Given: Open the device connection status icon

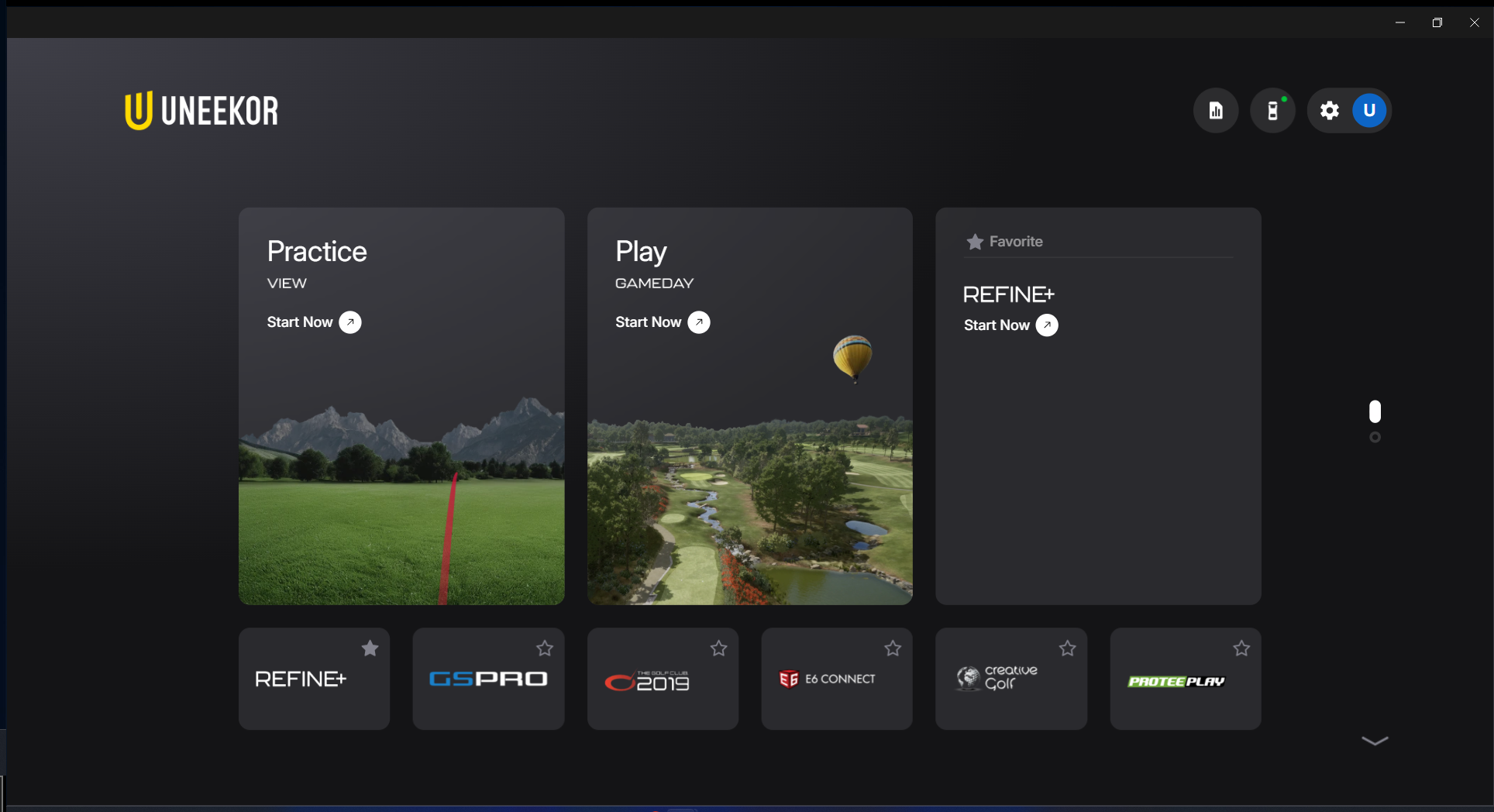Looking at the screenshot, I should [1272, 111].
